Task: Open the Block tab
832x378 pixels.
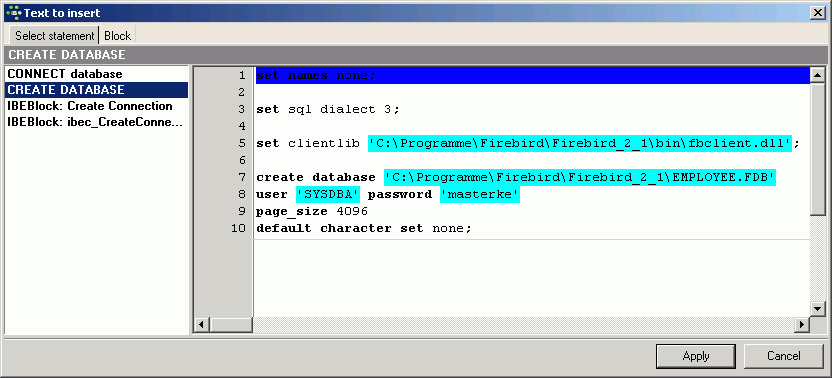Action: click(117, 36)
